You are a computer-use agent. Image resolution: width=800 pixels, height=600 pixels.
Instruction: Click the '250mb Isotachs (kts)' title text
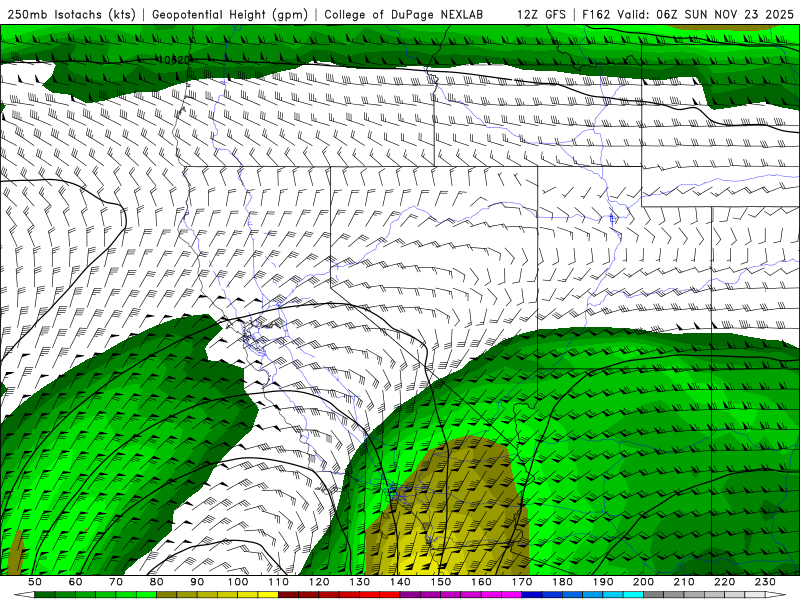click(72, 14)
